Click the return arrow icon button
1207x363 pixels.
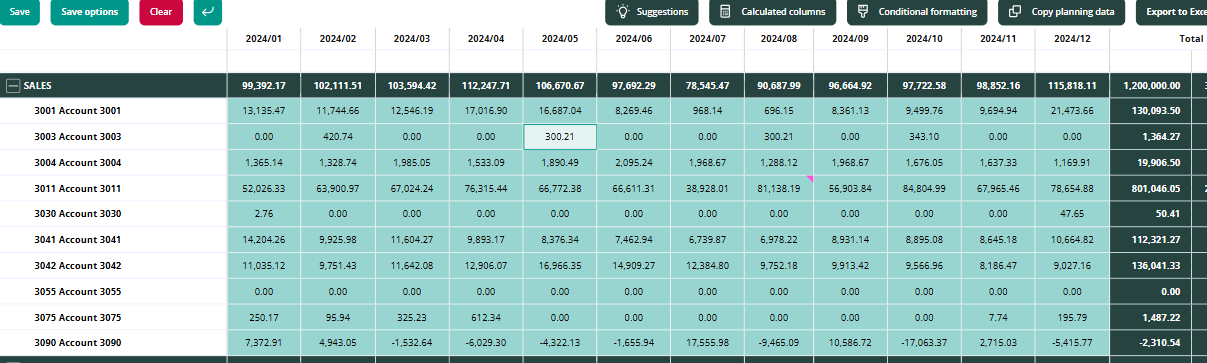208,12
